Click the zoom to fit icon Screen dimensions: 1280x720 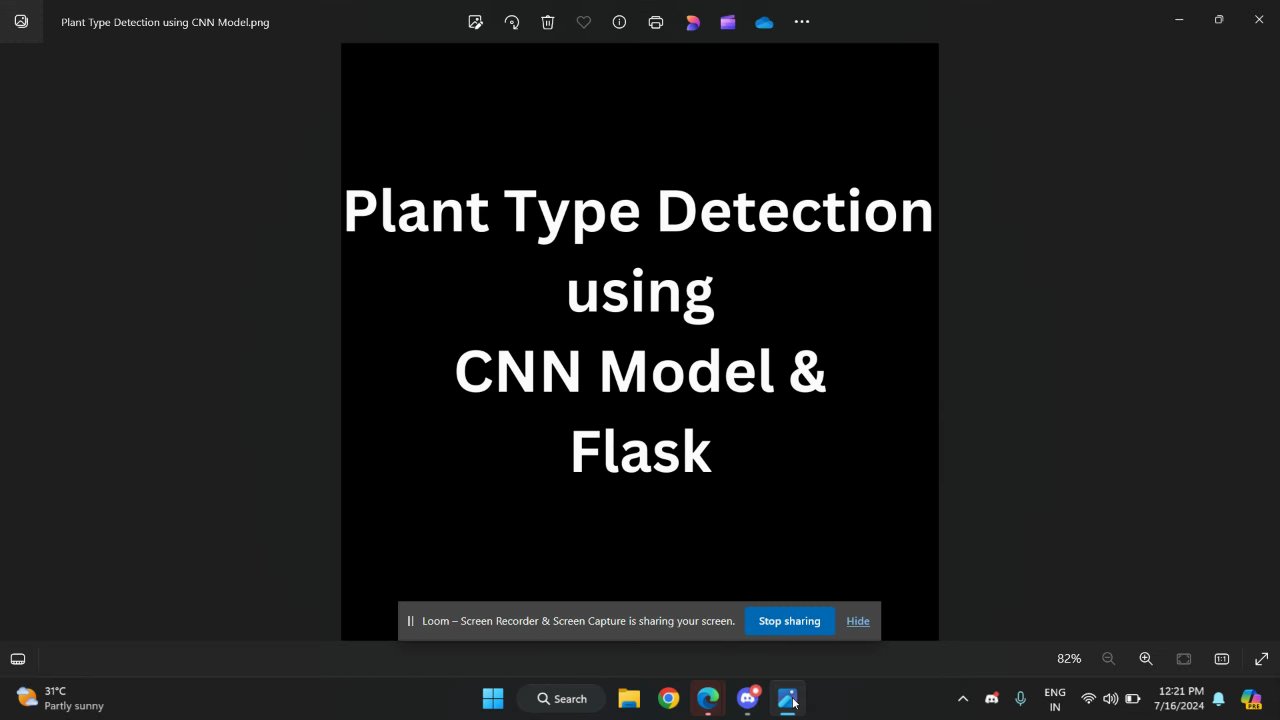pyautogui.click(x=1184, y=659)
